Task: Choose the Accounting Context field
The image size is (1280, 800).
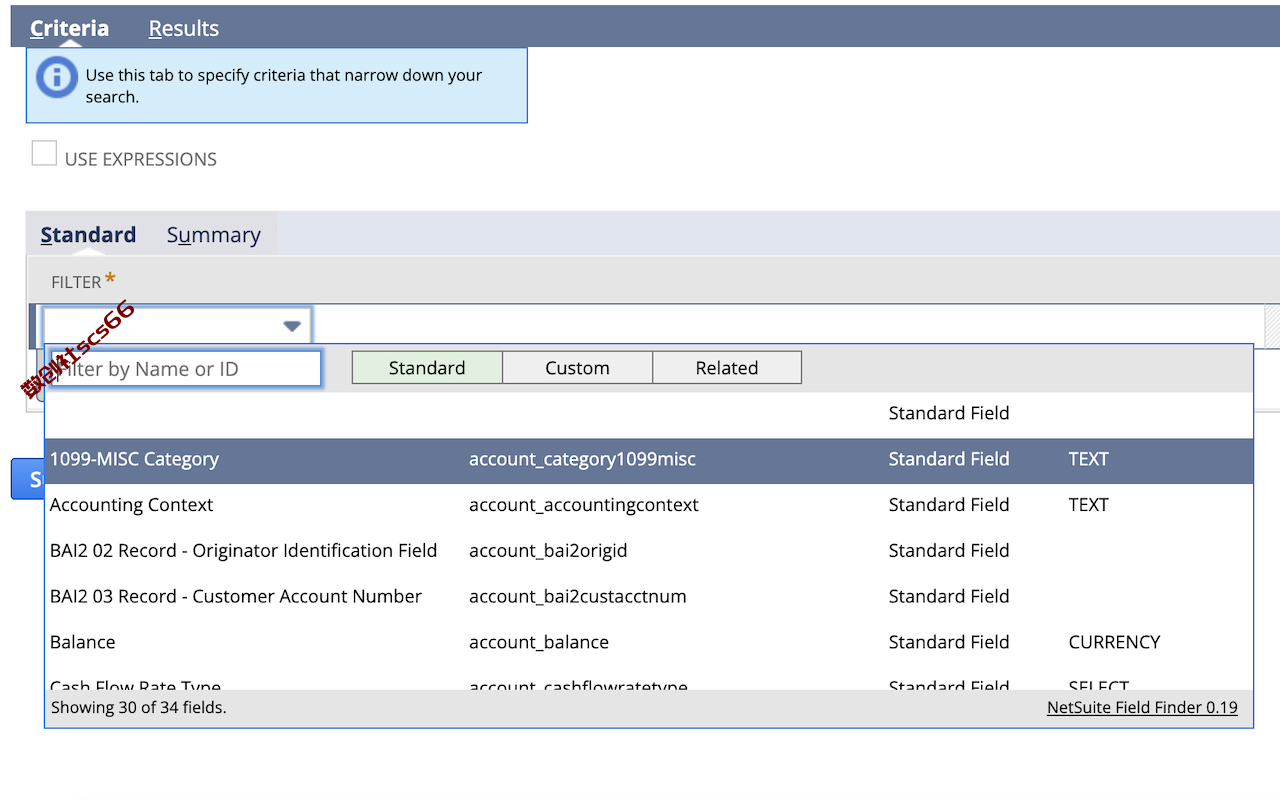Action: pyautogui.click(x=649, y=505)
